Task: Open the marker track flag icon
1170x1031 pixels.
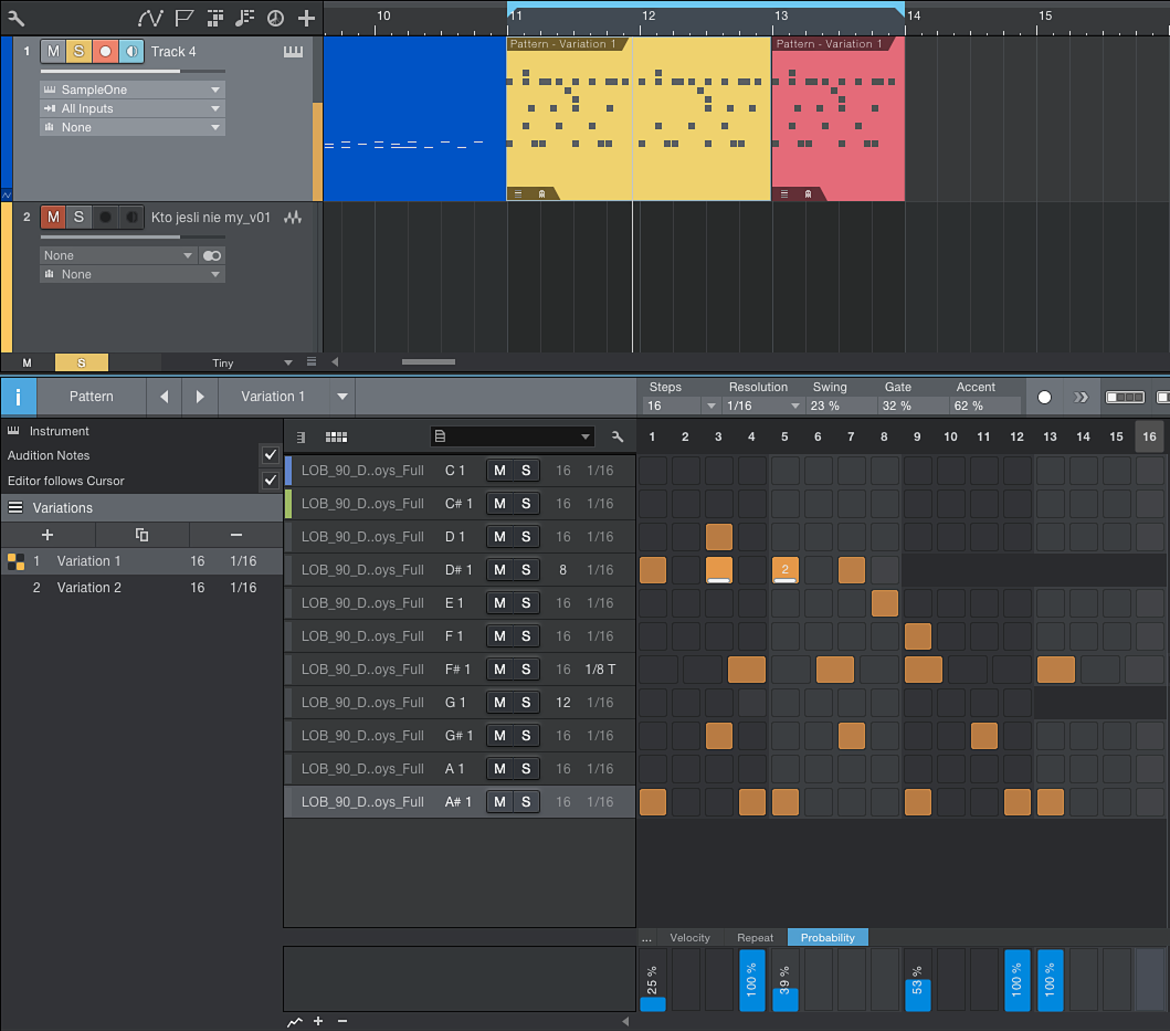Action: coord(184,18)
